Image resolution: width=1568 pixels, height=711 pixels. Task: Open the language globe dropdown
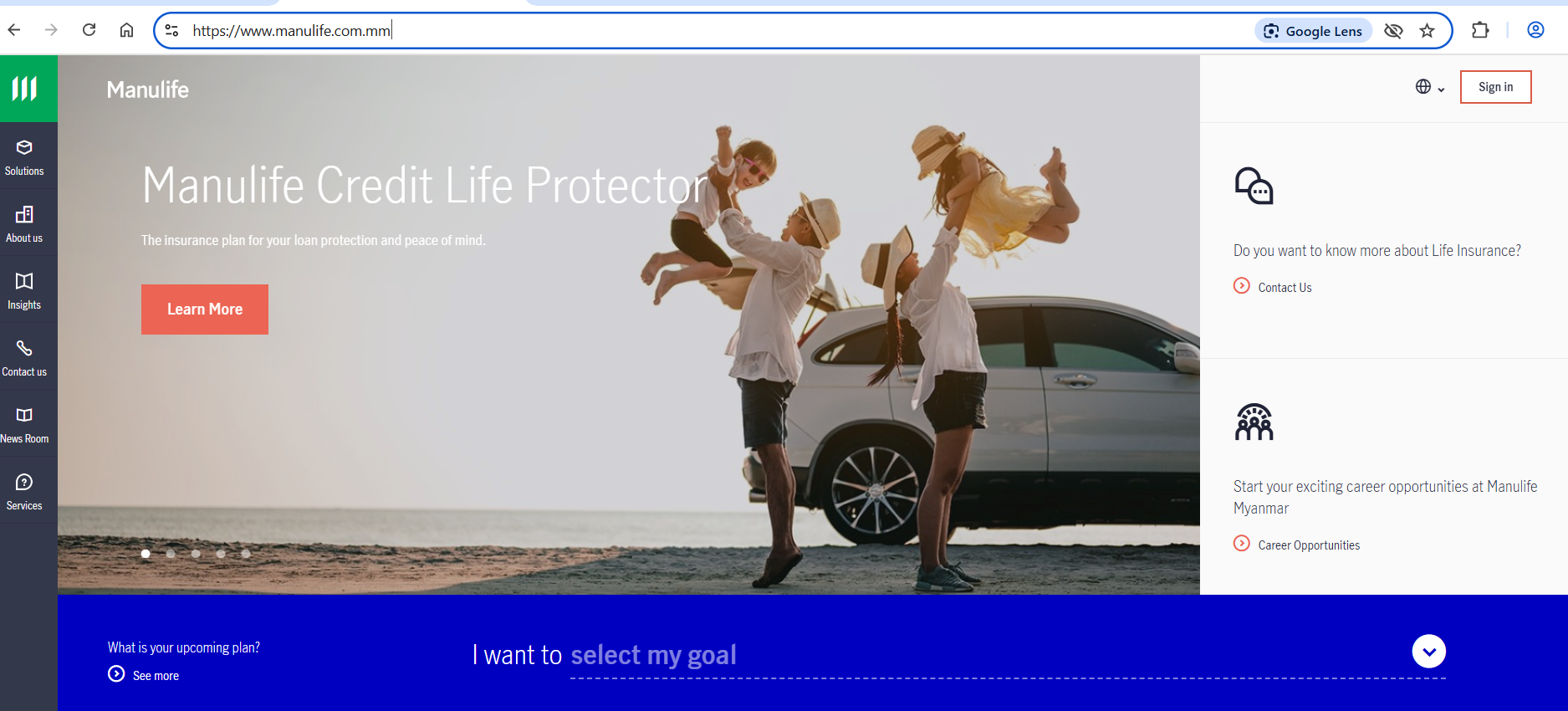point(1429,87)
